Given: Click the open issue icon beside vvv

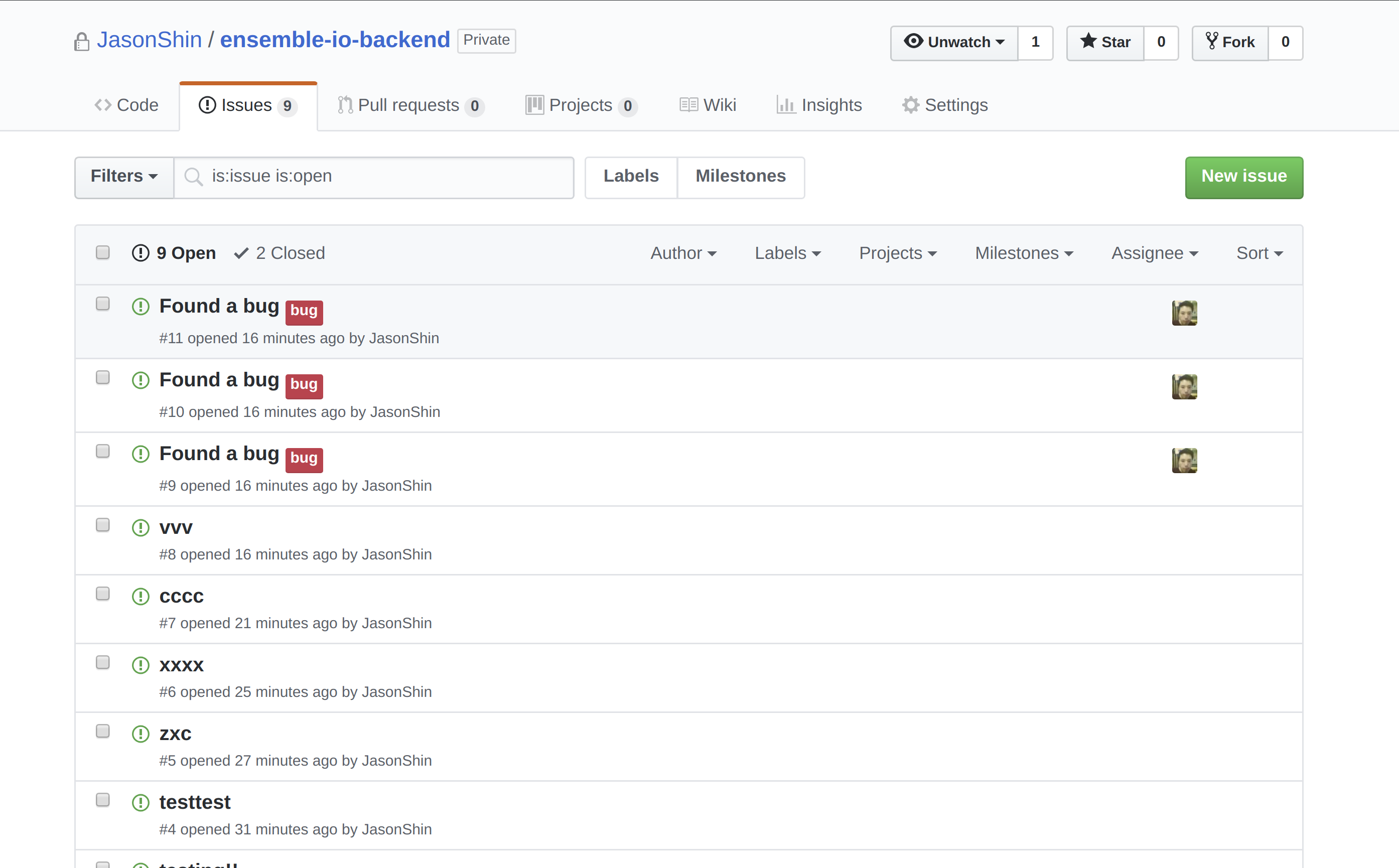Looking at the screenshot, I should [141, 528].
